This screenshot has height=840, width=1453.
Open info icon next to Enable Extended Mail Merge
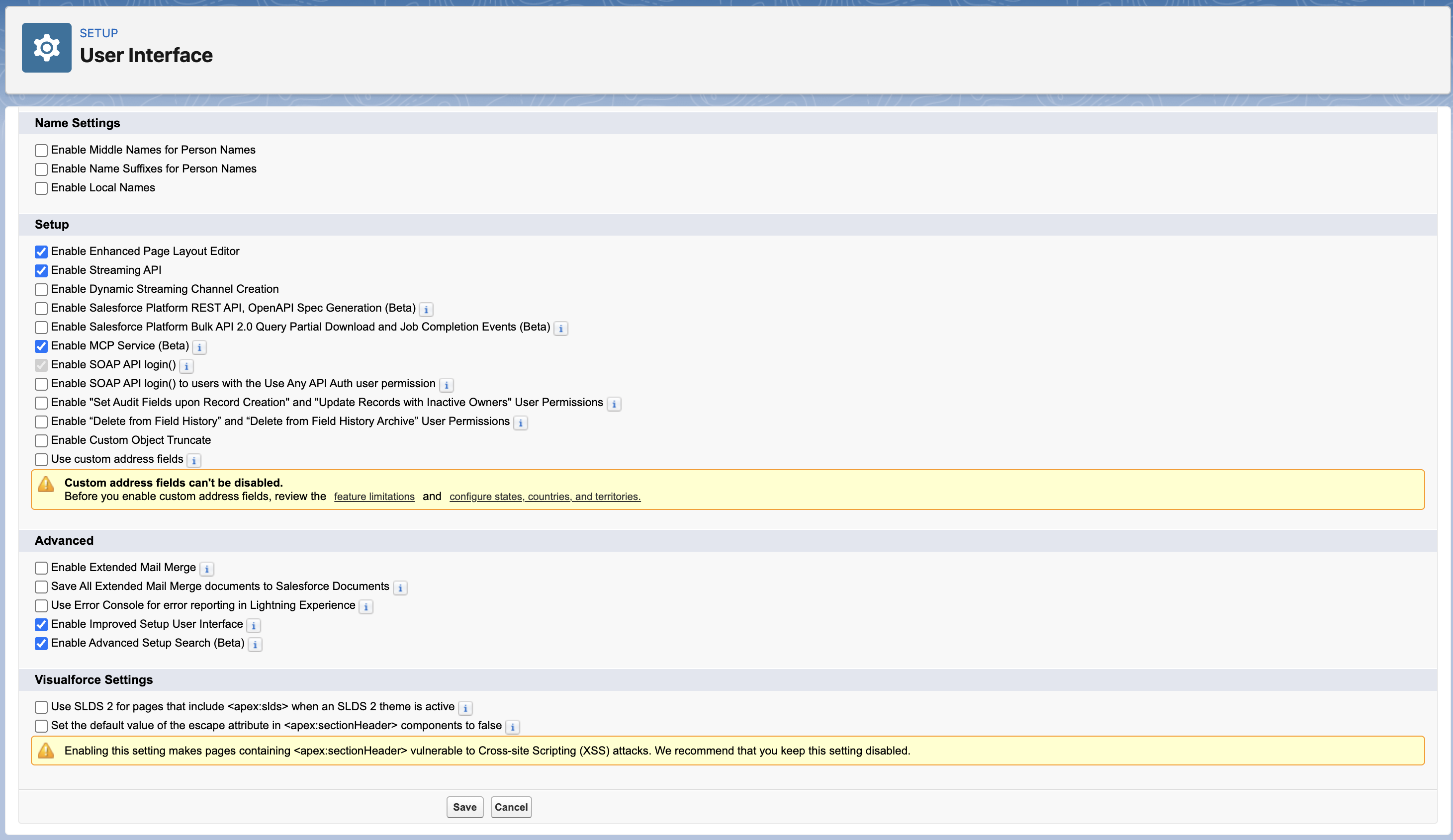[206, 569]
